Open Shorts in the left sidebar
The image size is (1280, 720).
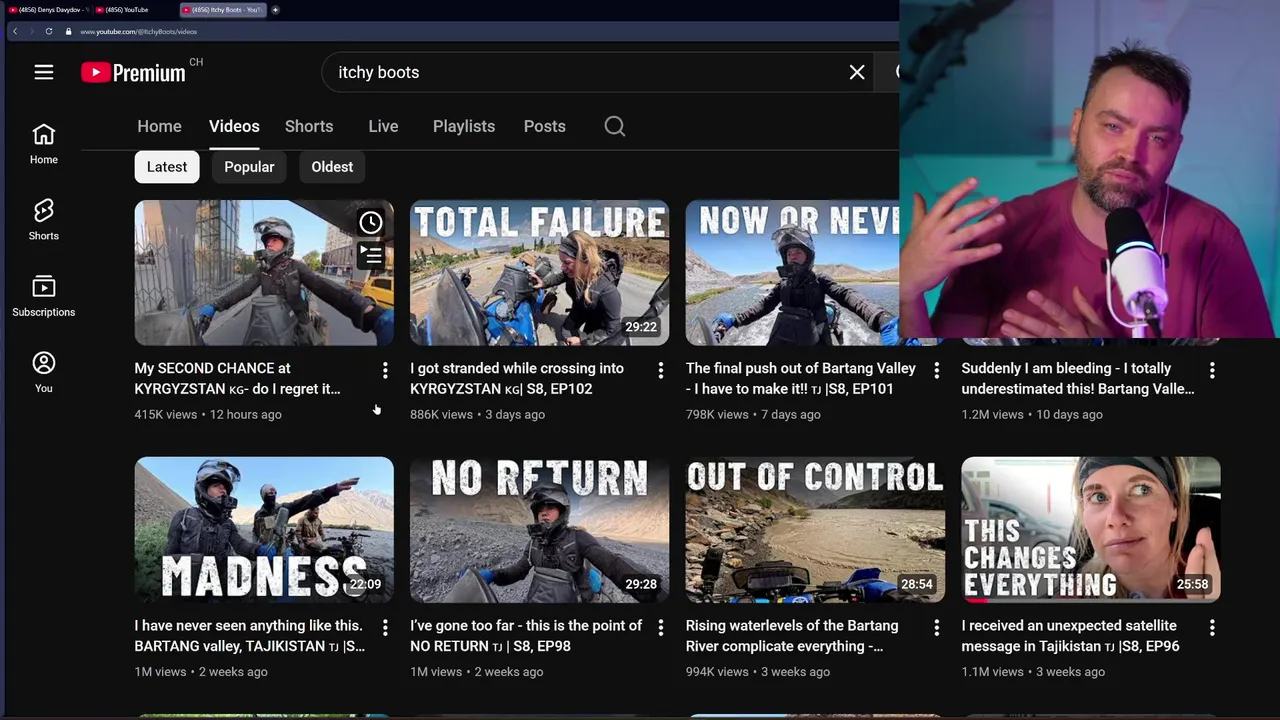[x=44, y=220]
